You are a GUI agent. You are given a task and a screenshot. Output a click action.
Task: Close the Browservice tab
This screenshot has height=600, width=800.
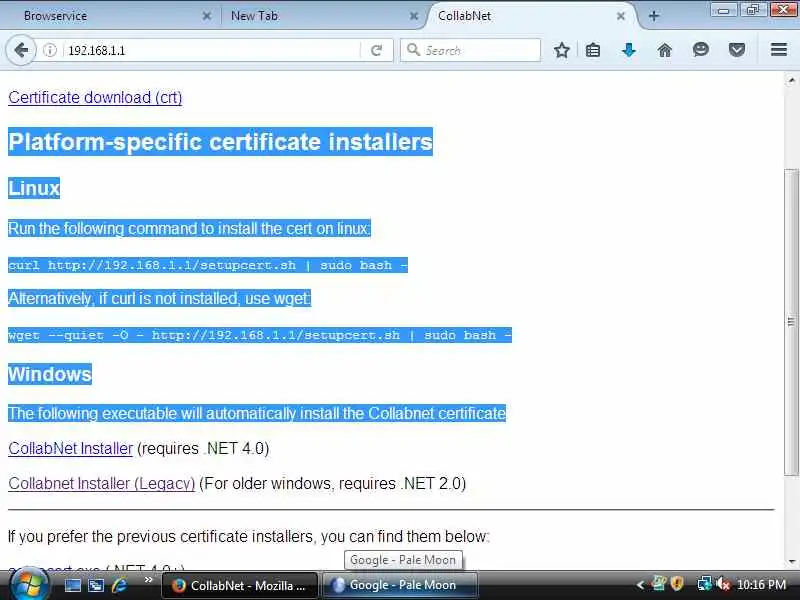click(x=207, y=16)
